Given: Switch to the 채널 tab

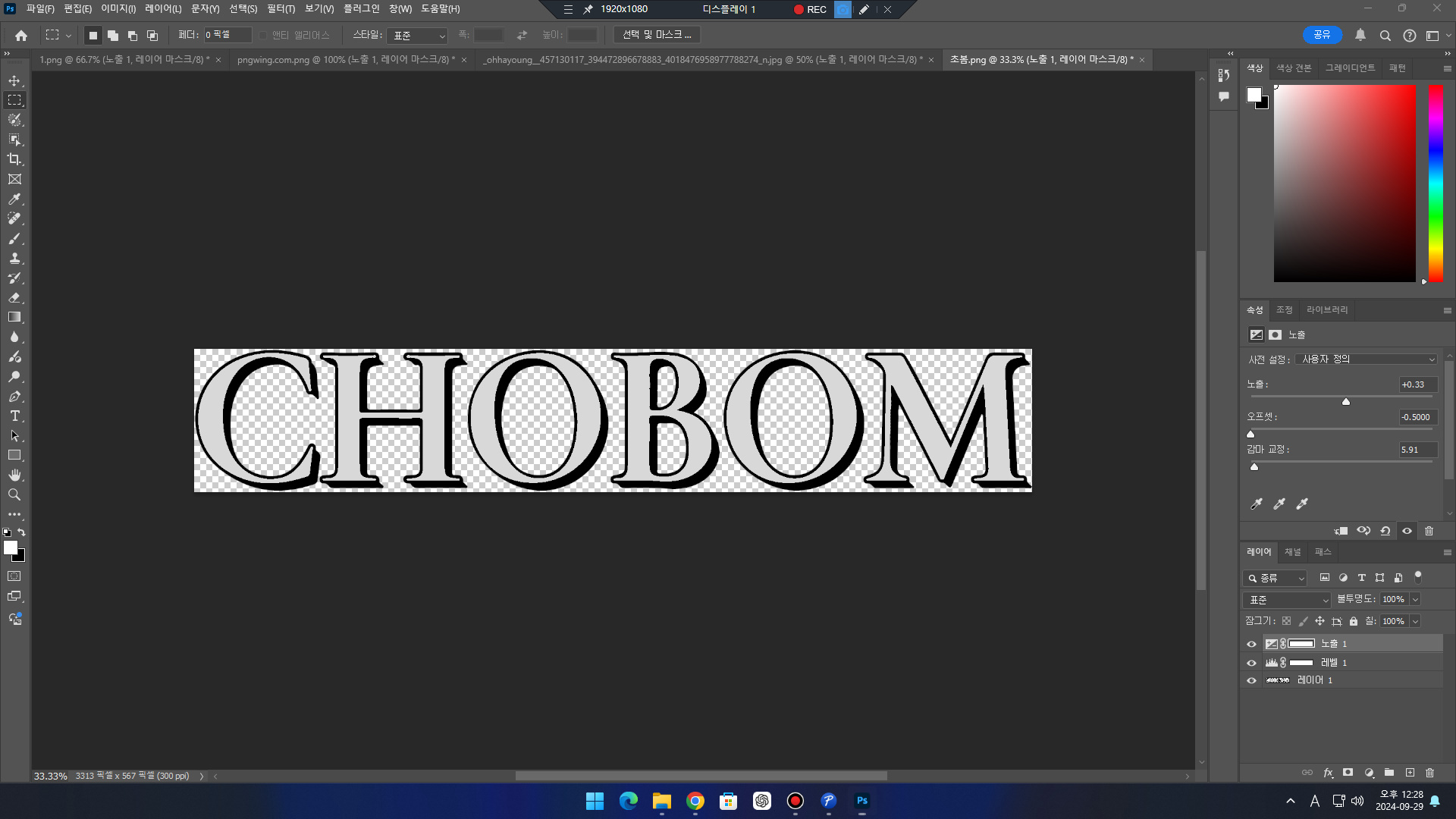Looking at the screenshot, I should coord(1292,552).
